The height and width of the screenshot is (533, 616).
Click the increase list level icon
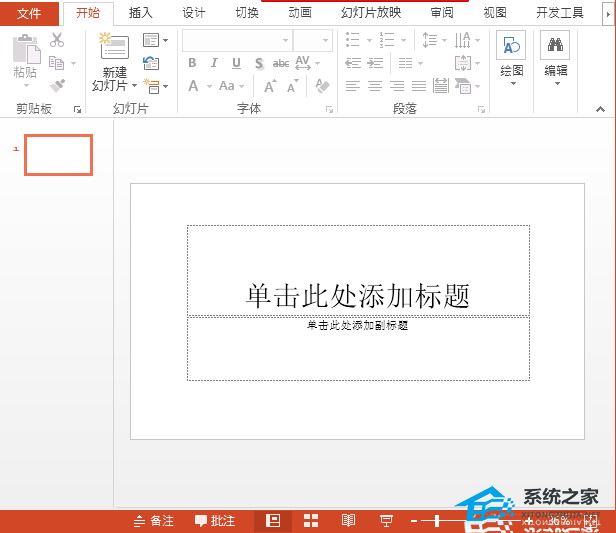tap(375, 63)
